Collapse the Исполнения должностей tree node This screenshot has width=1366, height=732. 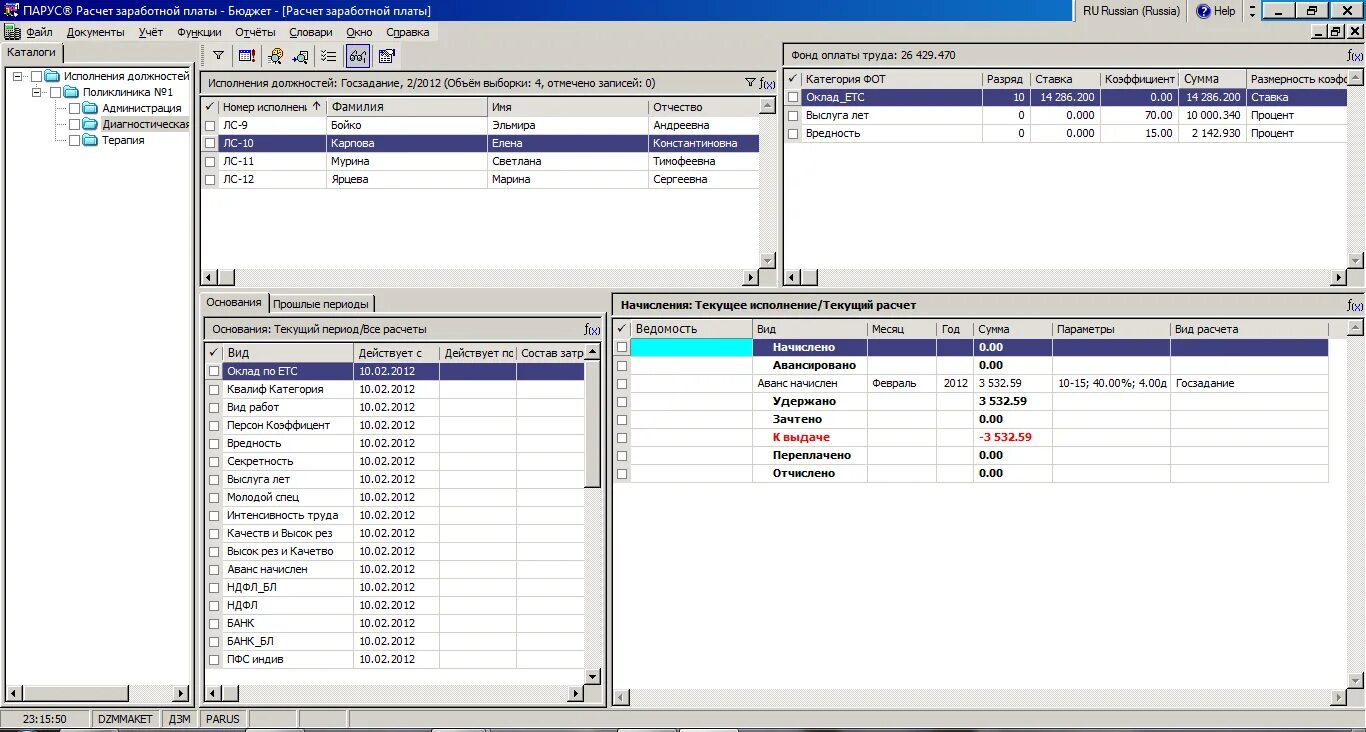pyautogui.click(x=18, y=76)
